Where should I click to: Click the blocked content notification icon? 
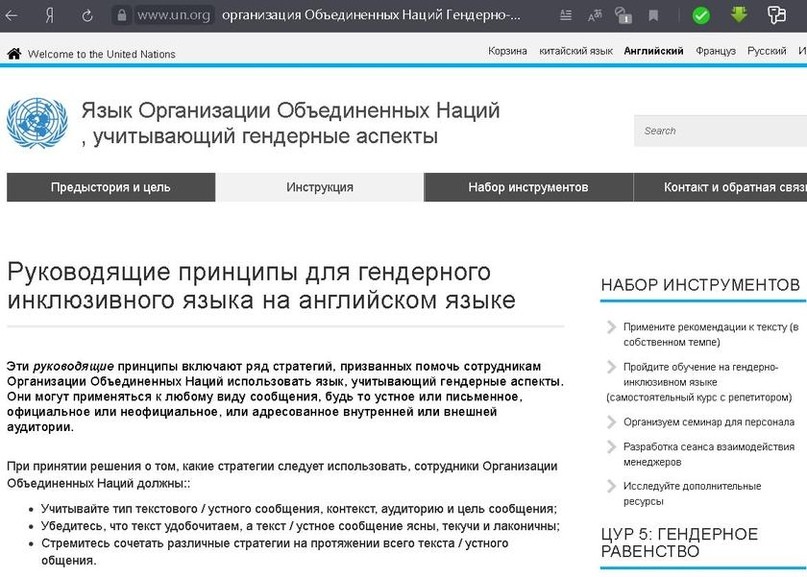625,15
